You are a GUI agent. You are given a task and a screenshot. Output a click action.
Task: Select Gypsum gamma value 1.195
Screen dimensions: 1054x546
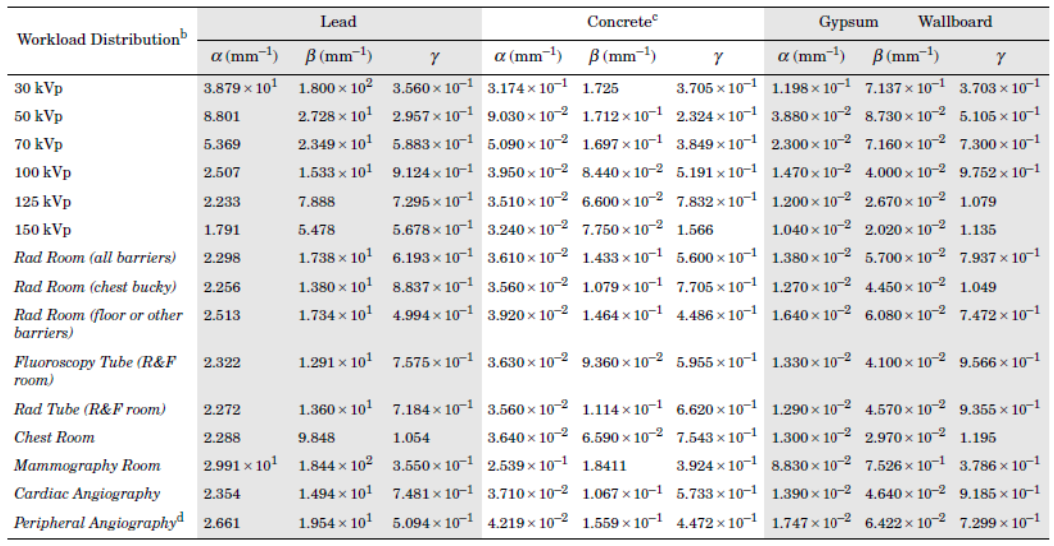pos(977,437)
